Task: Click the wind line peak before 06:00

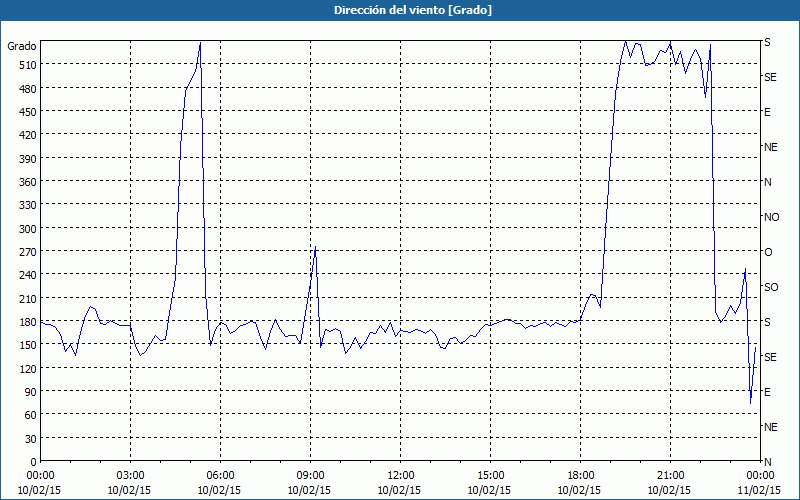Action: tap(201, 43)
